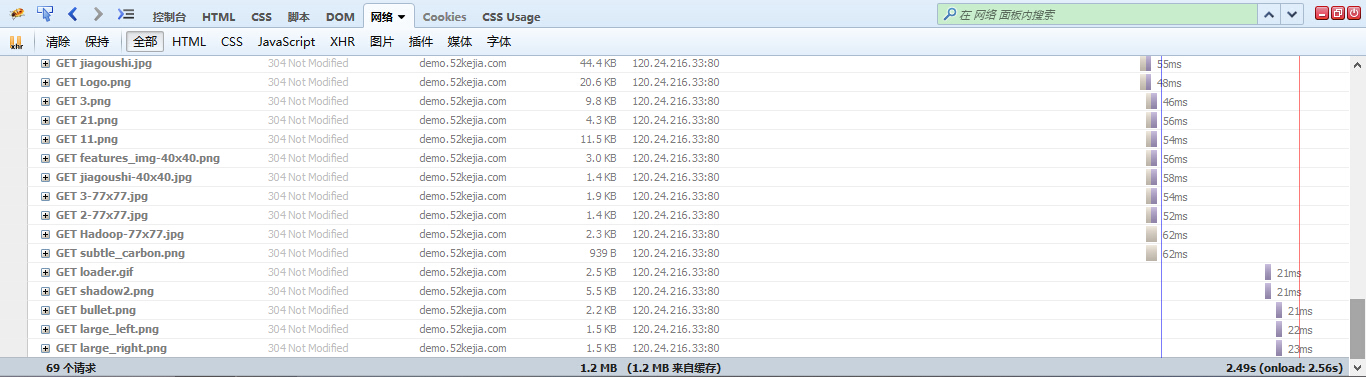Open the CSS panel tab
Viewport: 1366px width, 377px height.
pyautogui.click(x=261, y=17)
